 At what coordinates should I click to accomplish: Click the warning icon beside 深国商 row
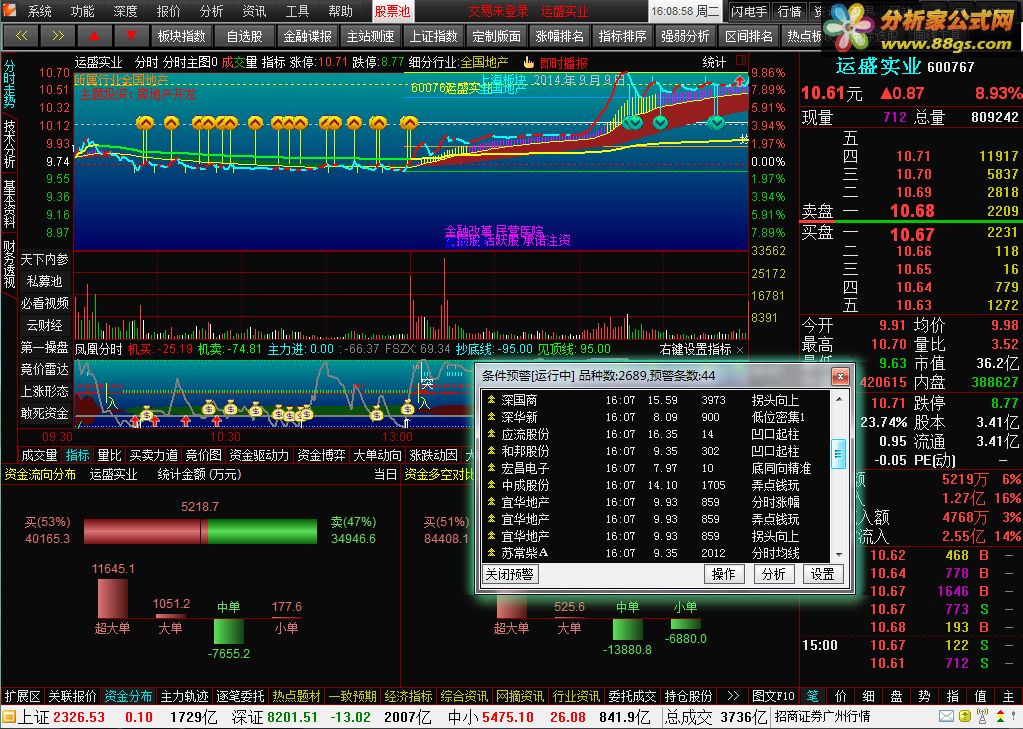(491, 400)
